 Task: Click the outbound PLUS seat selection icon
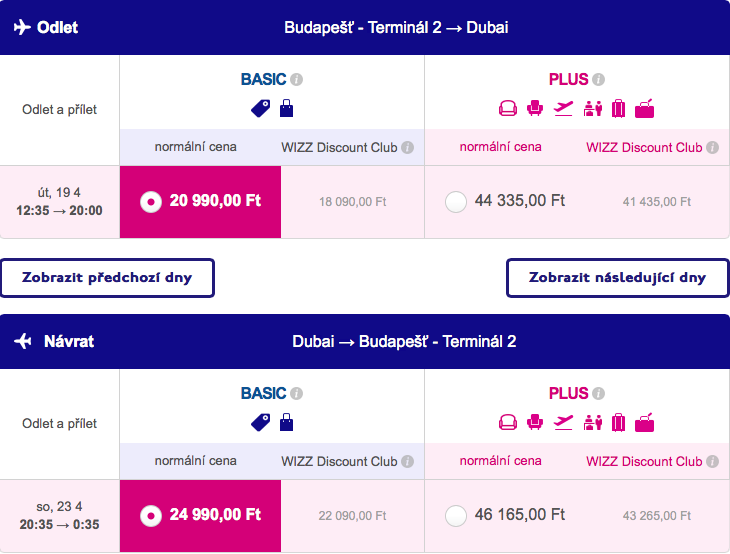tap(535, 108)
